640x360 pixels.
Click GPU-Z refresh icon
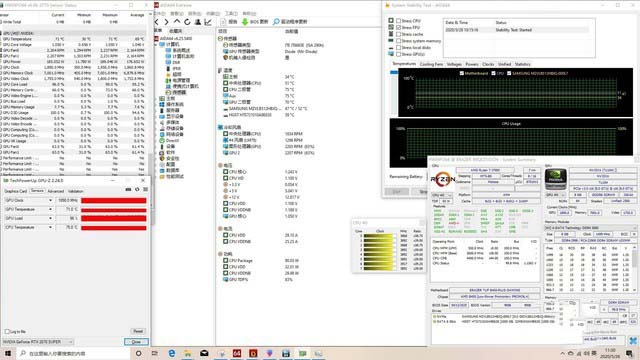(x=137, y=189)
